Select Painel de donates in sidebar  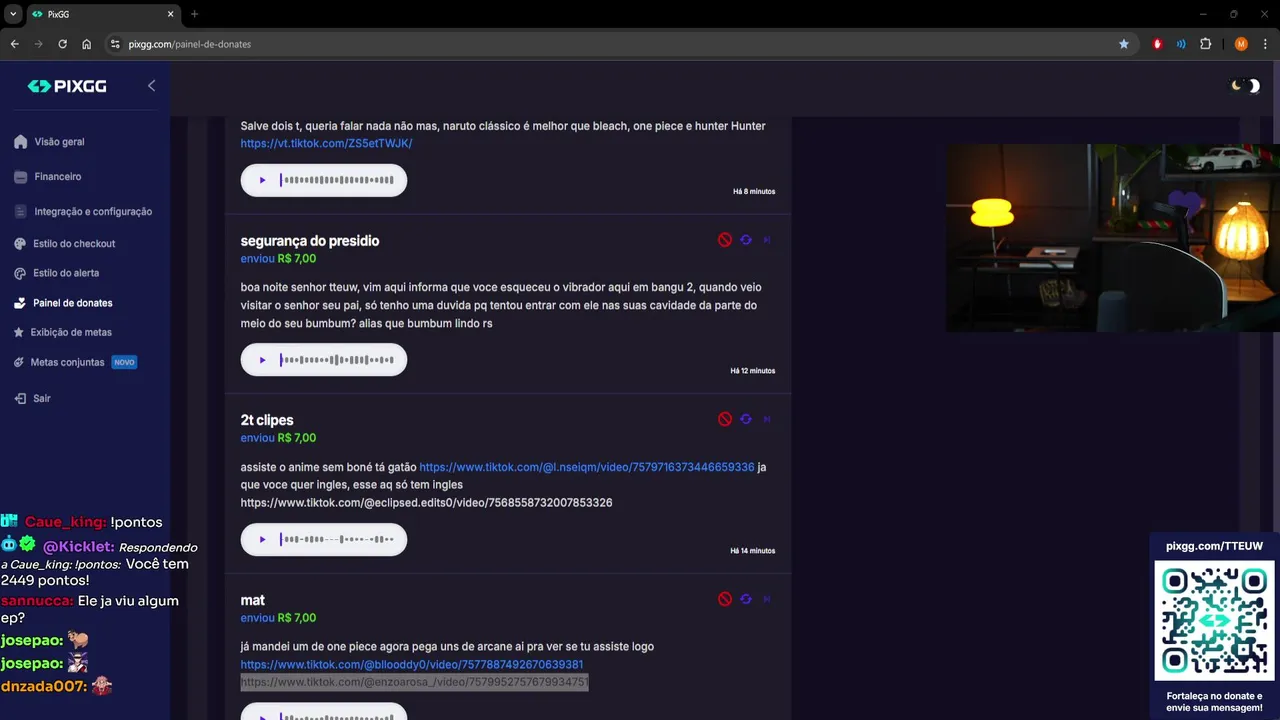coord(64,303)
